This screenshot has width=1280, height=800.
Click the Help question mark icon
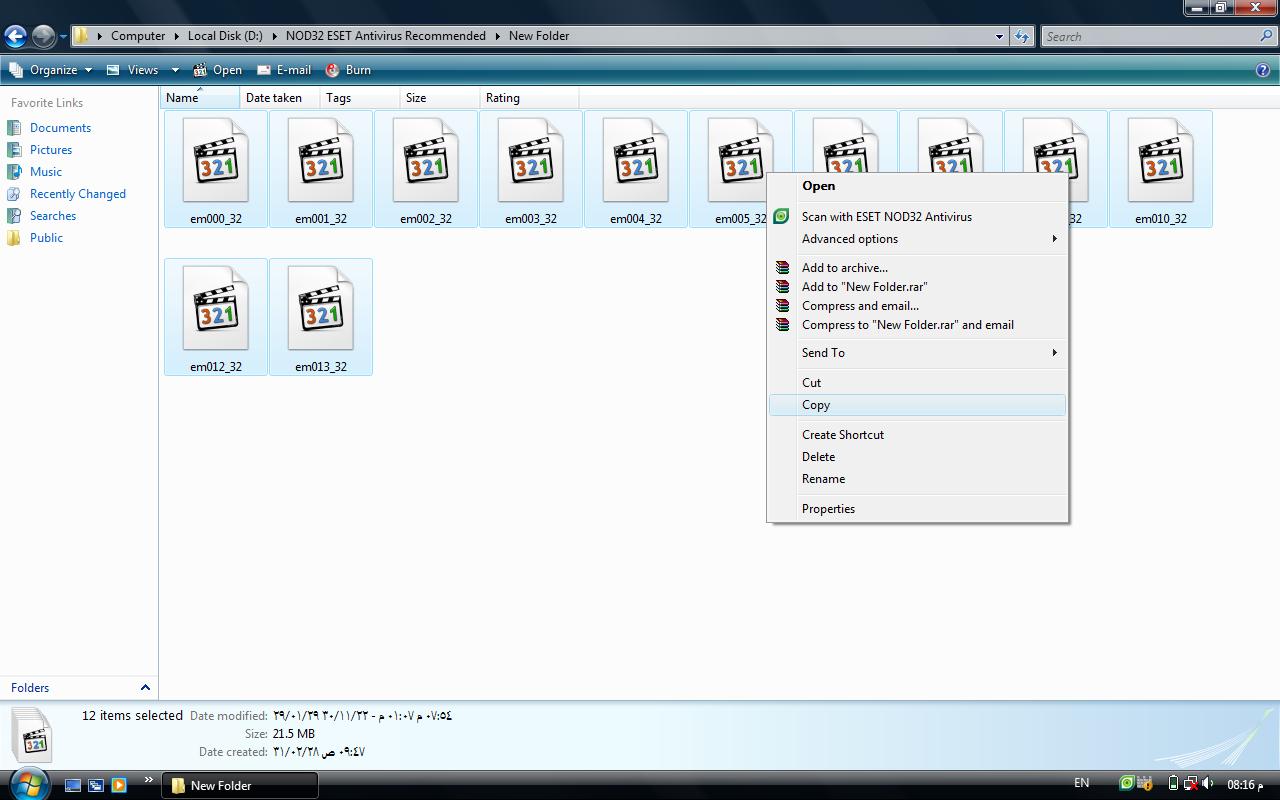[x=1262, y=70]
